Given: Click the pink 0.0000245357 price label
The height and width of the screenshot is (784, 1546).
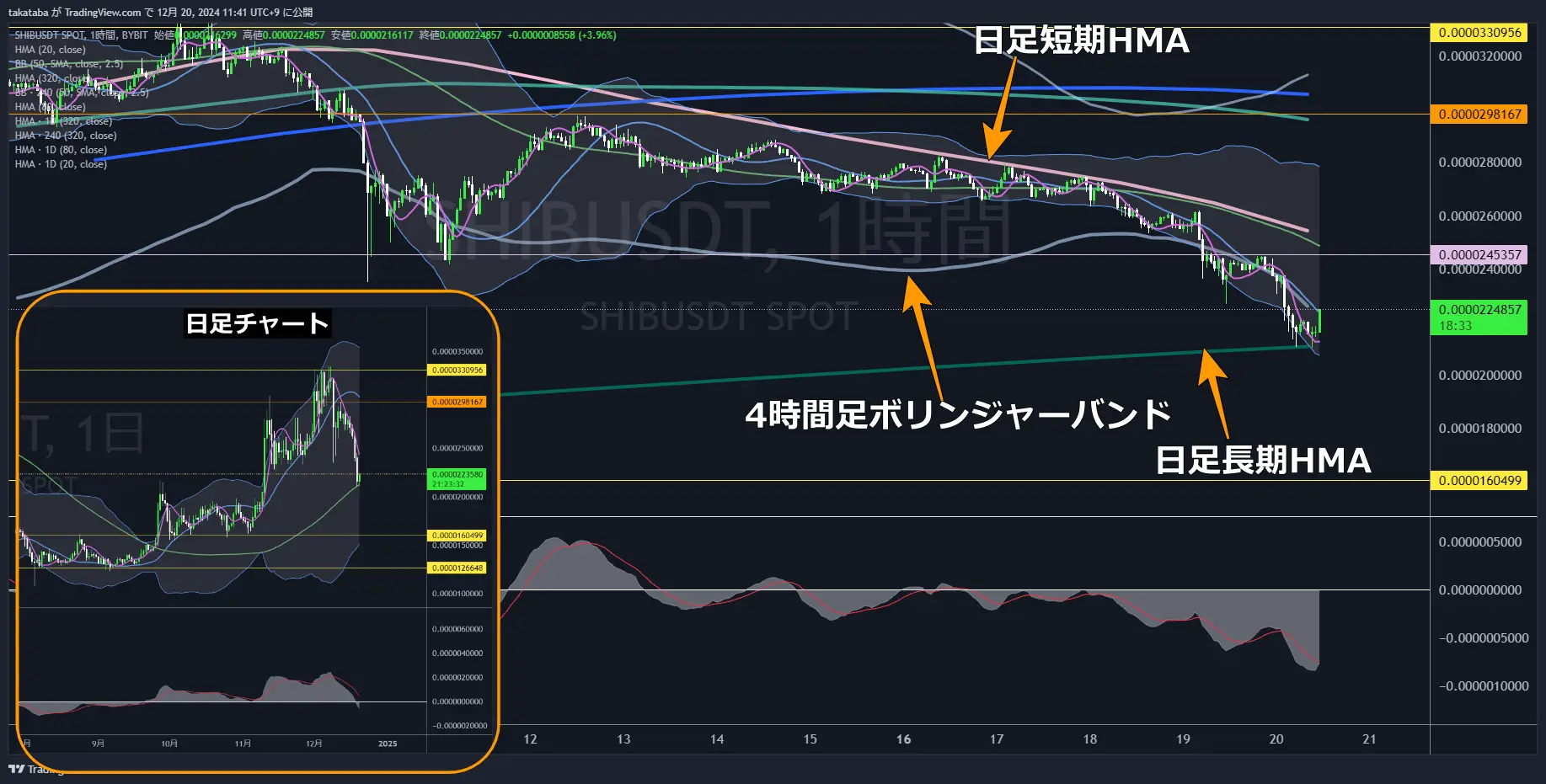Looking at the screenshot, I should [x=1479, y=254].
